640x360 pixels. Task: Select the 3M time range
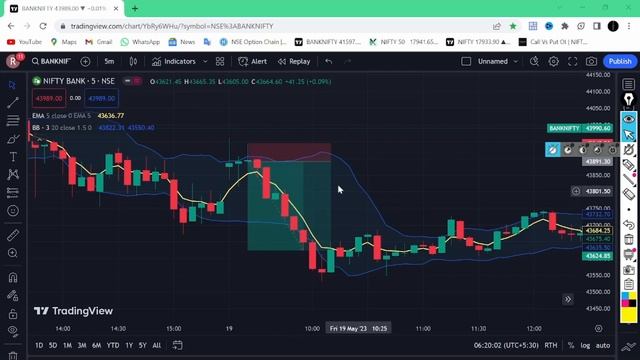pyautogui.click(x=82, y=345)
